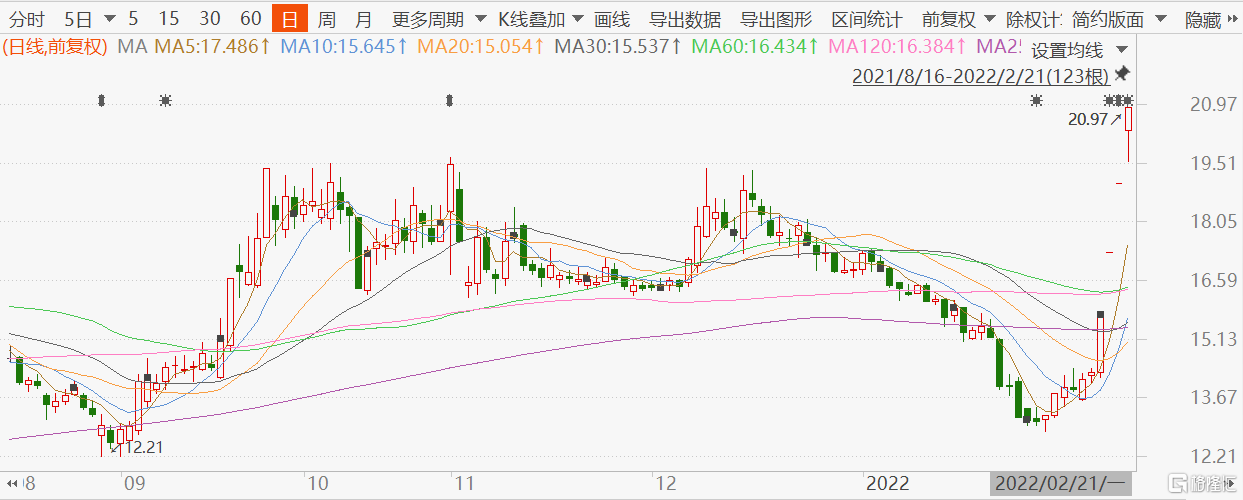1243x500 pixels.
Task: Select the 60-minute period tab
Action: click(251, 19)
